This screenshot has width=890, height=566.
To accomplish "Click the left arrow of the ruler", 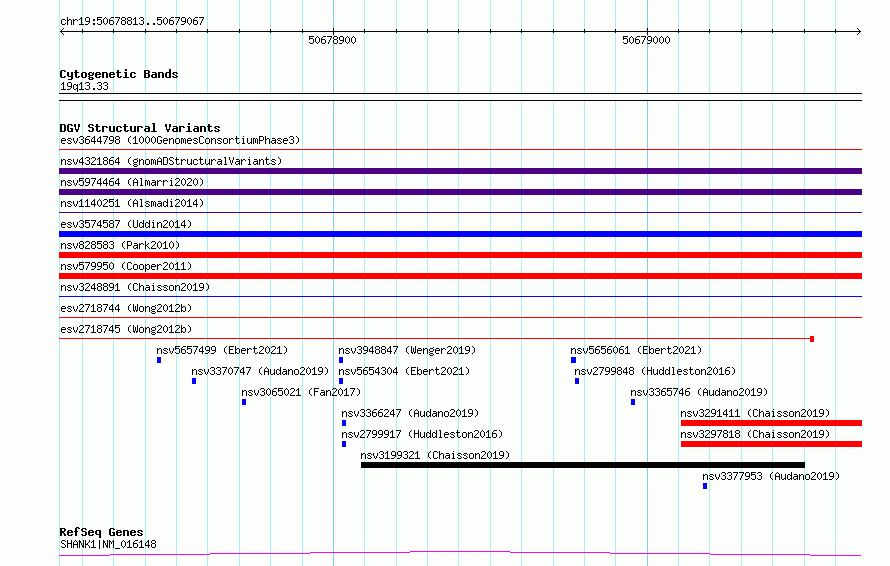I will (x=62, y=32).
